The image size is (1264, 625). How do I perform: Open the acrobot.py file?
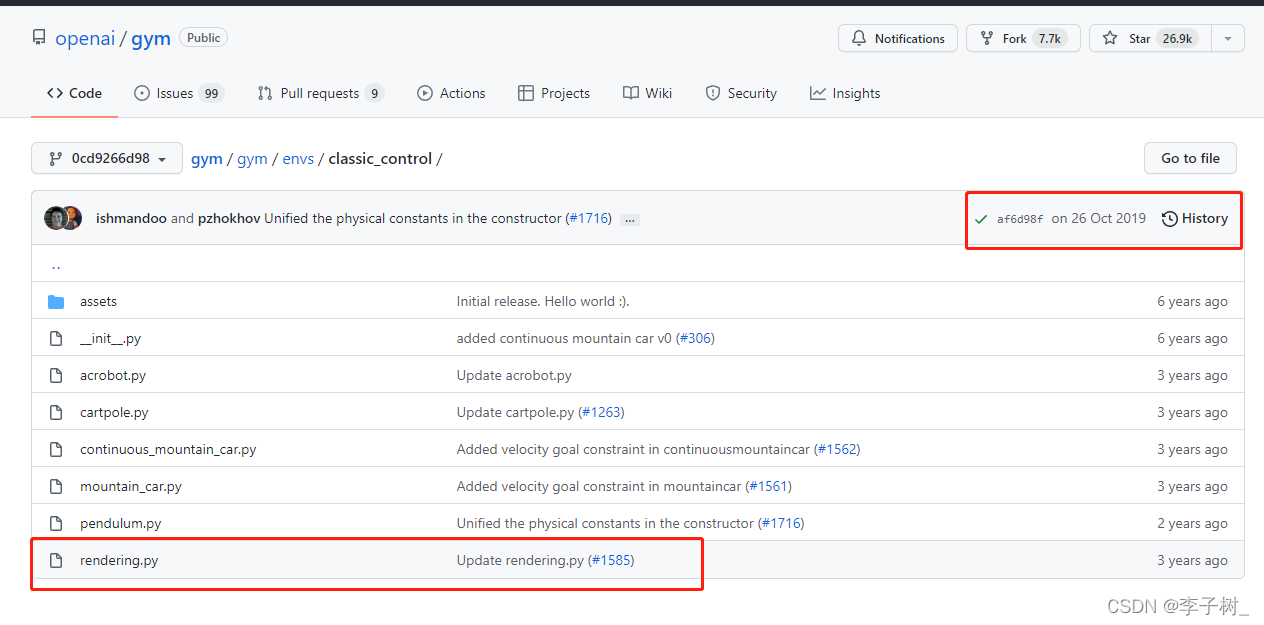tap(113, 375)
